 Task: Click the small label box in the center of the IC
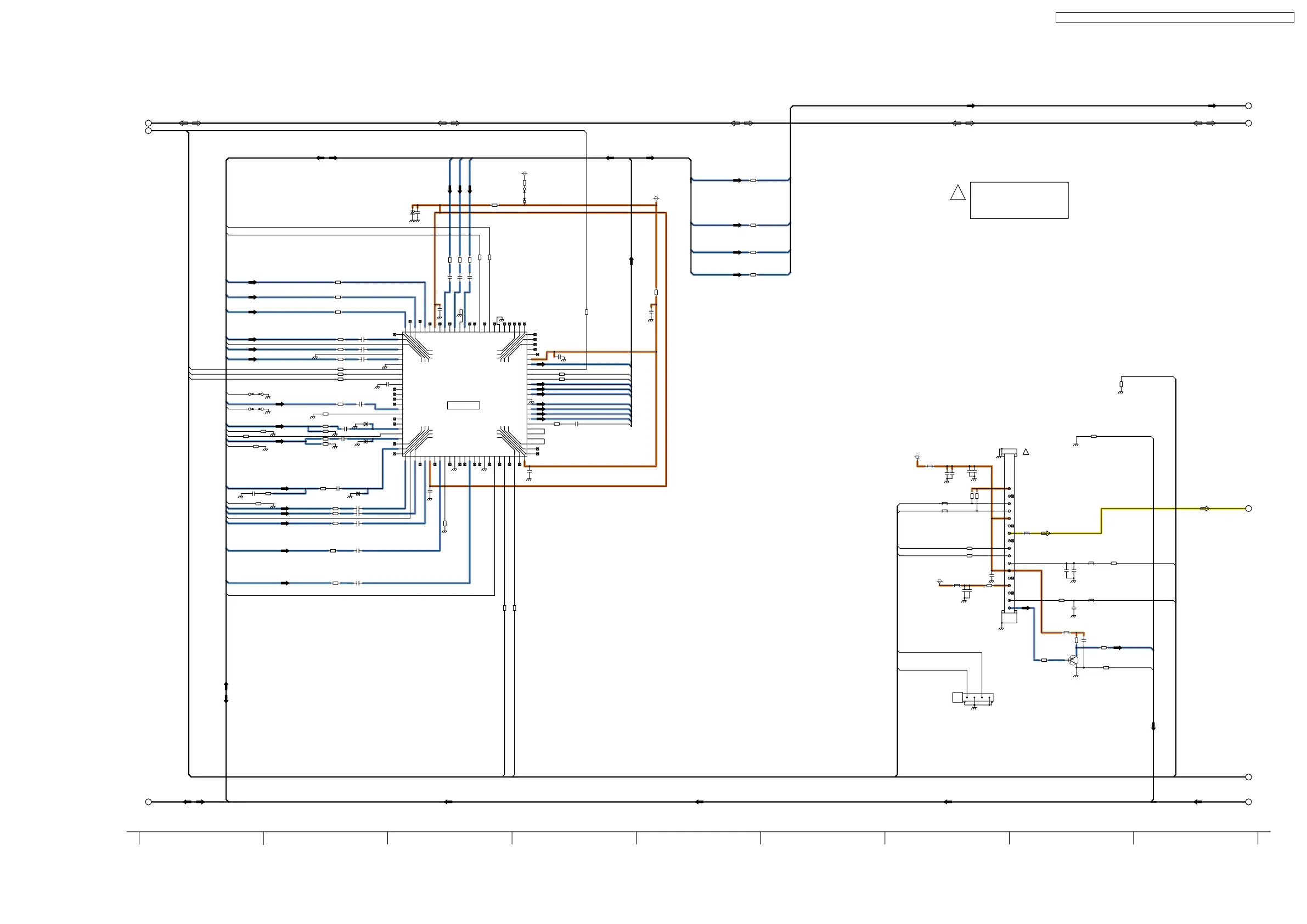pos(463,405)
